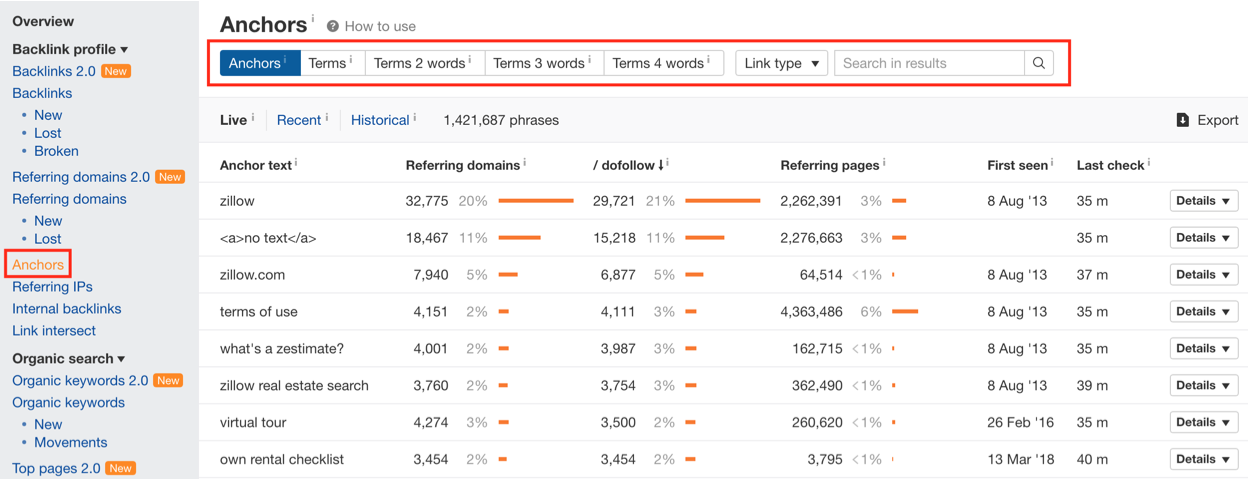This screenshot has height=479, width=1249.
Task: Open Details dropdown for no text row
Action: click(x=1204, y=238)
